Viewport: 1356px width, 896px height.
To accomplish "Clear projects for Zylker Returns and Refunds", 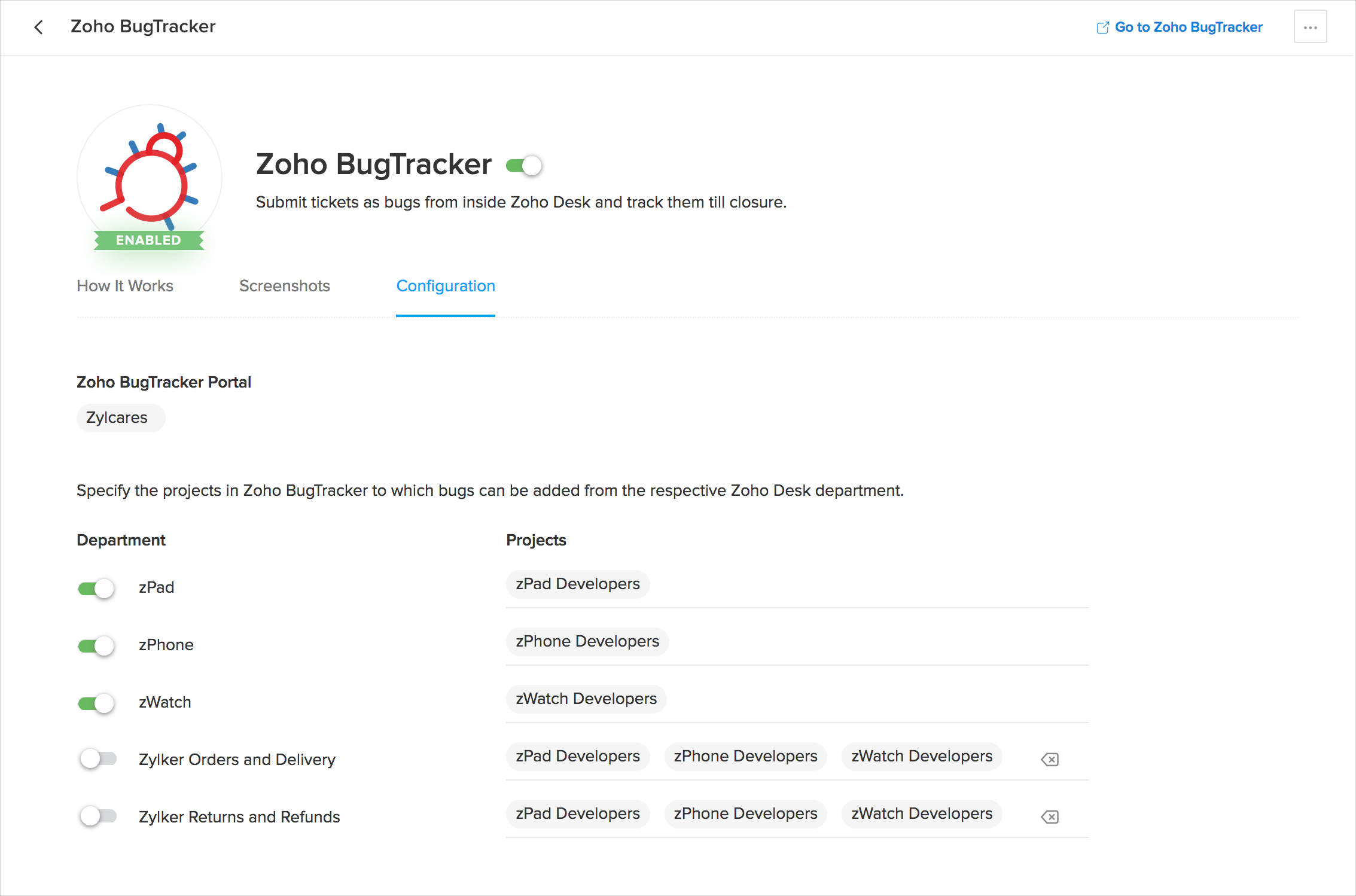I will pyautogui.click(x=1050, y=817).
